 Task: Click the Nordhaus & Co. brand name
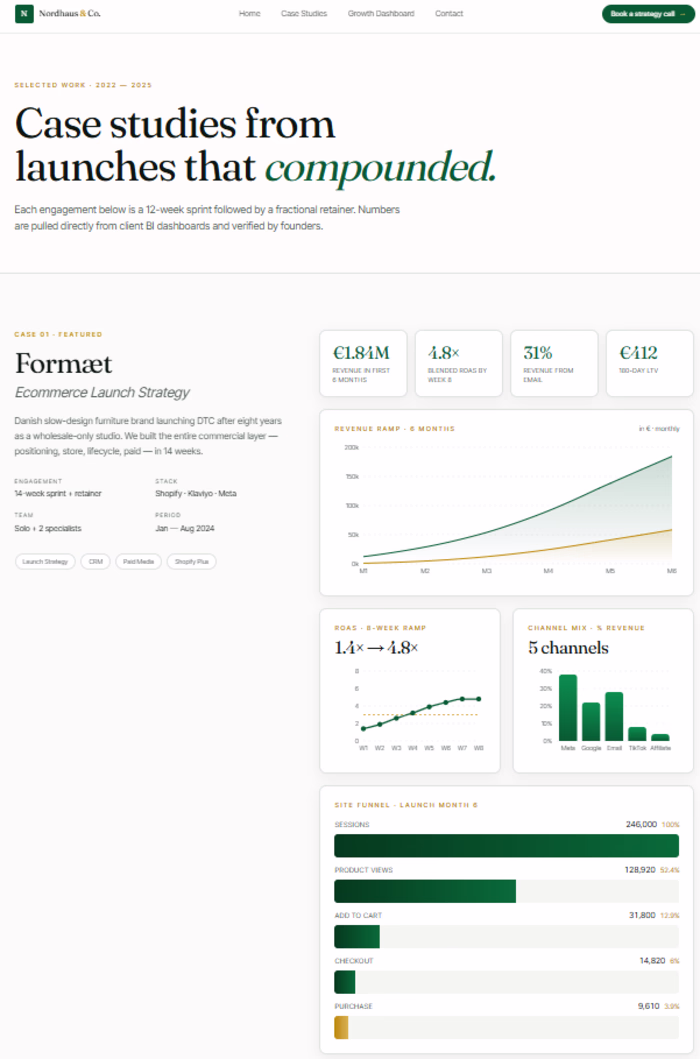(70, 14)
